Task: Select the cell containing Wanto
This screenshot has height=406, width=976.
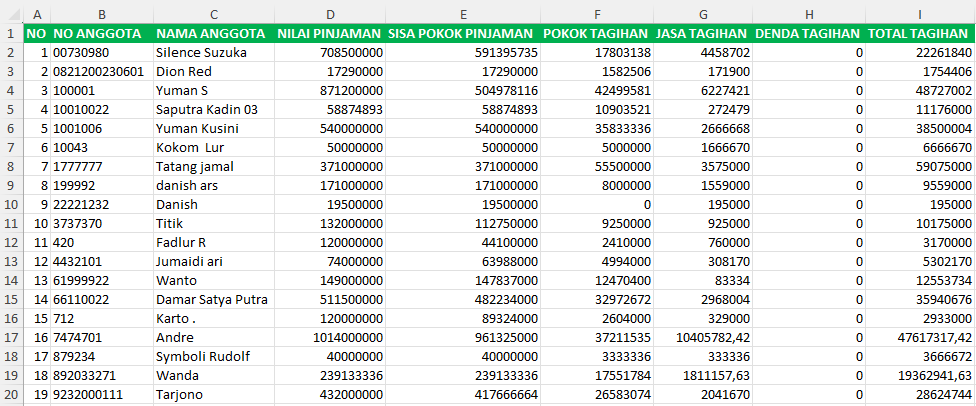Action: click(x=214, y=280)
